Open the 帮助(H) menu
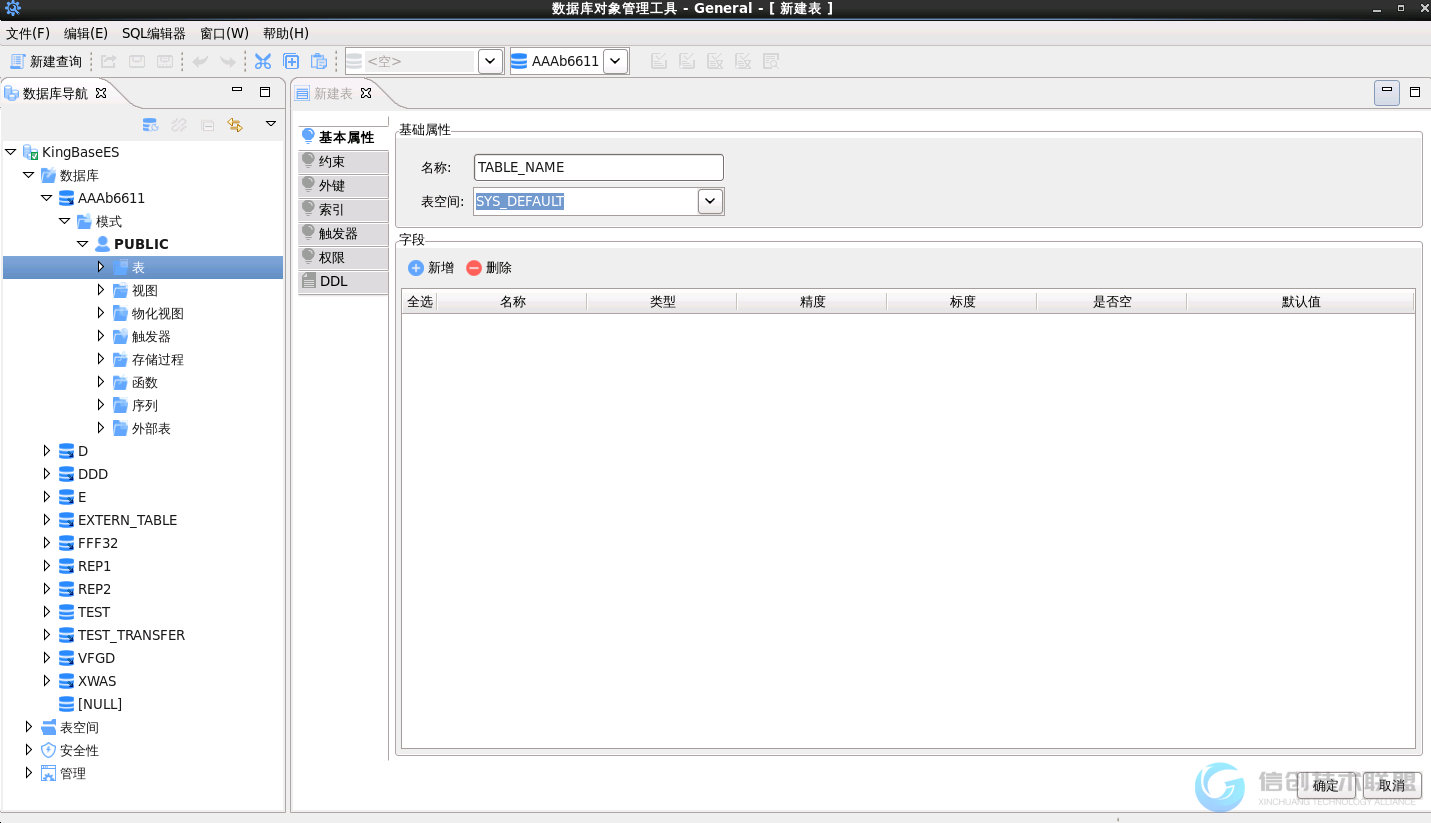1431x823 pixels. pos(286,33)
